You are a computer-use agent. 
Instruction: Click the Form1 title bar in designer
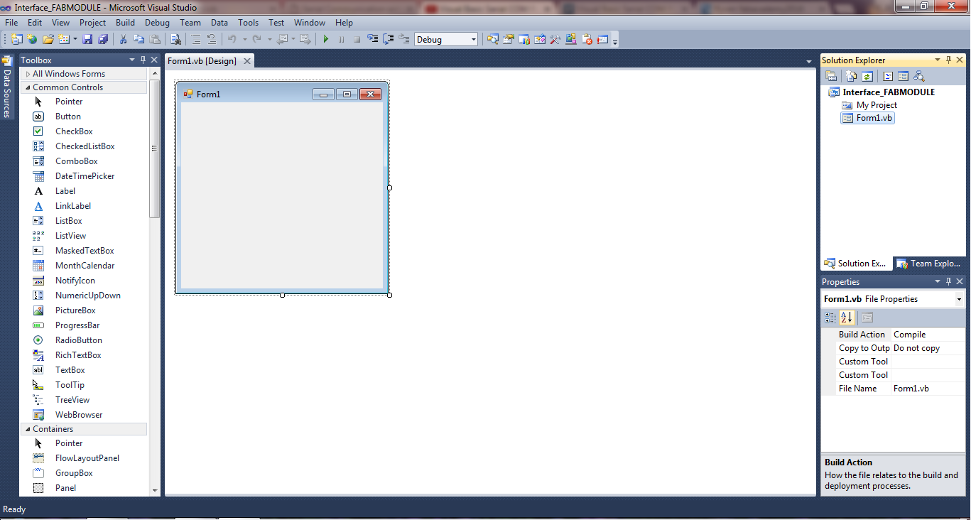[282, 94]
